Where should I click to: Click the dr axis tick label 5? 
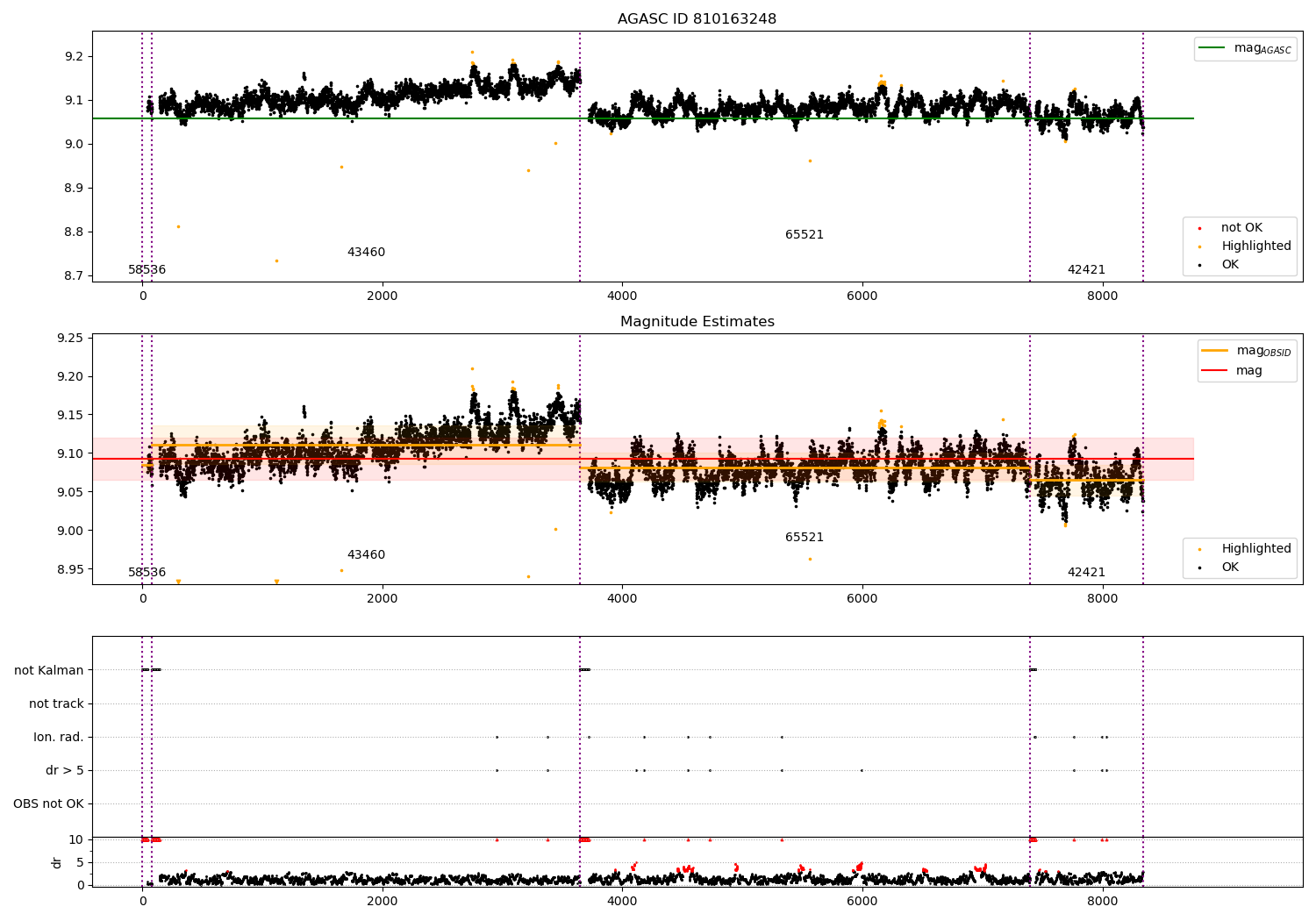coord(80,863)
